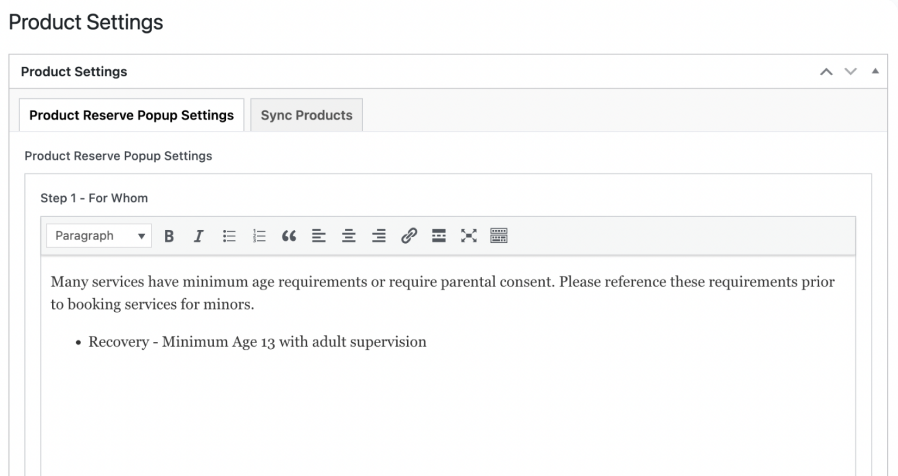The image size is (898, 476).
Task: Align text left
Action: pos(319,236)
